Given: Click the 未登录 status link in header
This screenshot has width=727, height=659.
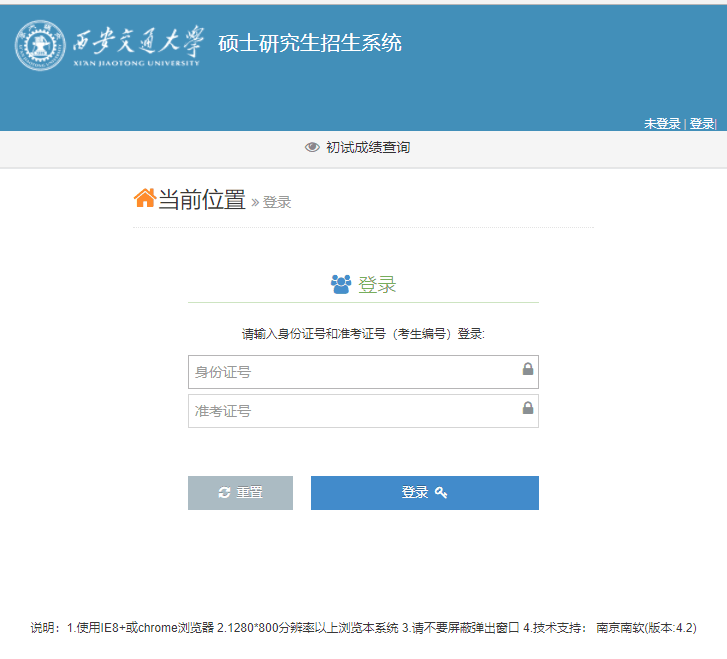Looking at the screenshot, I should coord(661,124).
